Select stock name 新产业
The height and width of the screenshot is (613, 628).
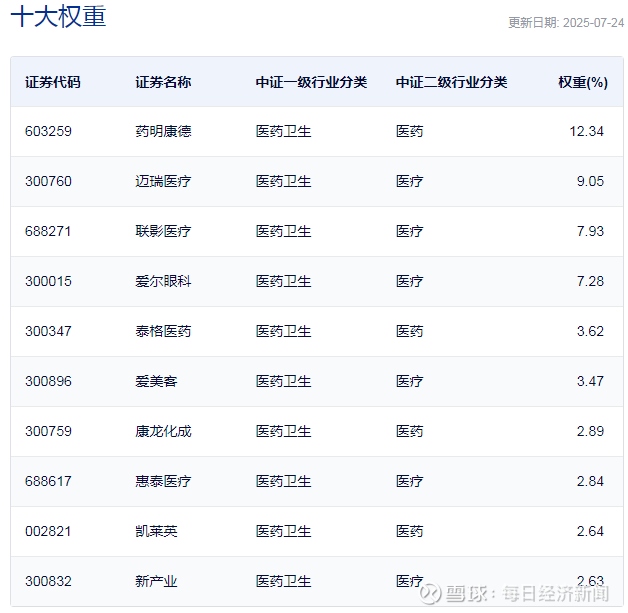(x=156, y=581)
